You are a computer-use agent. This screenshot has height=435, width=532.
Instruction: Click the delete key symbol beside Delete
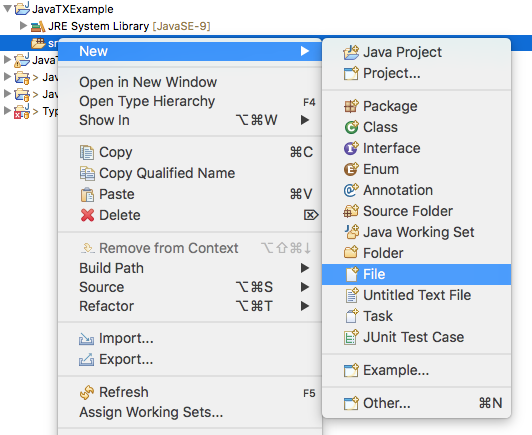pyautogui.click(x=311, y=215)
